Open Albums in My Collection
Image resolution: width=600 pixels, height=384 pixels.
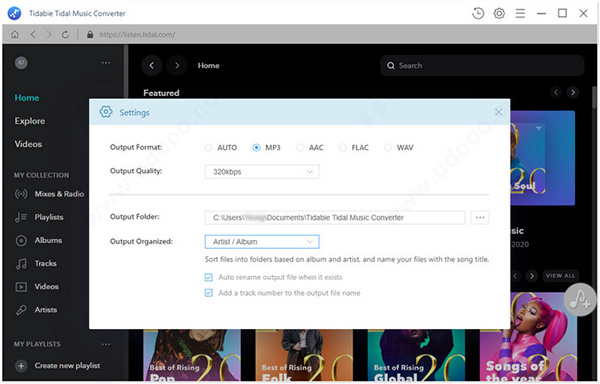38,240
